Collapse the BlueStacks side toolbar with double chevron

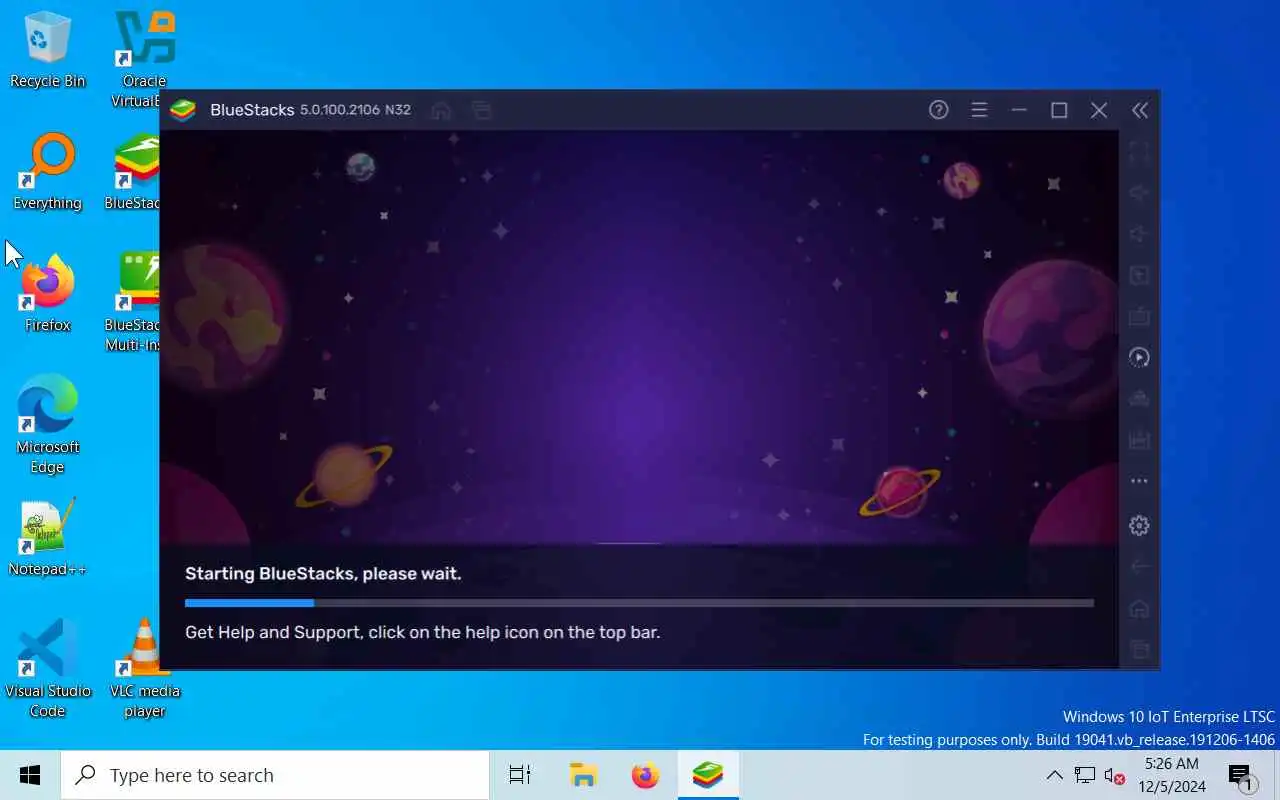click(1140, 110)
